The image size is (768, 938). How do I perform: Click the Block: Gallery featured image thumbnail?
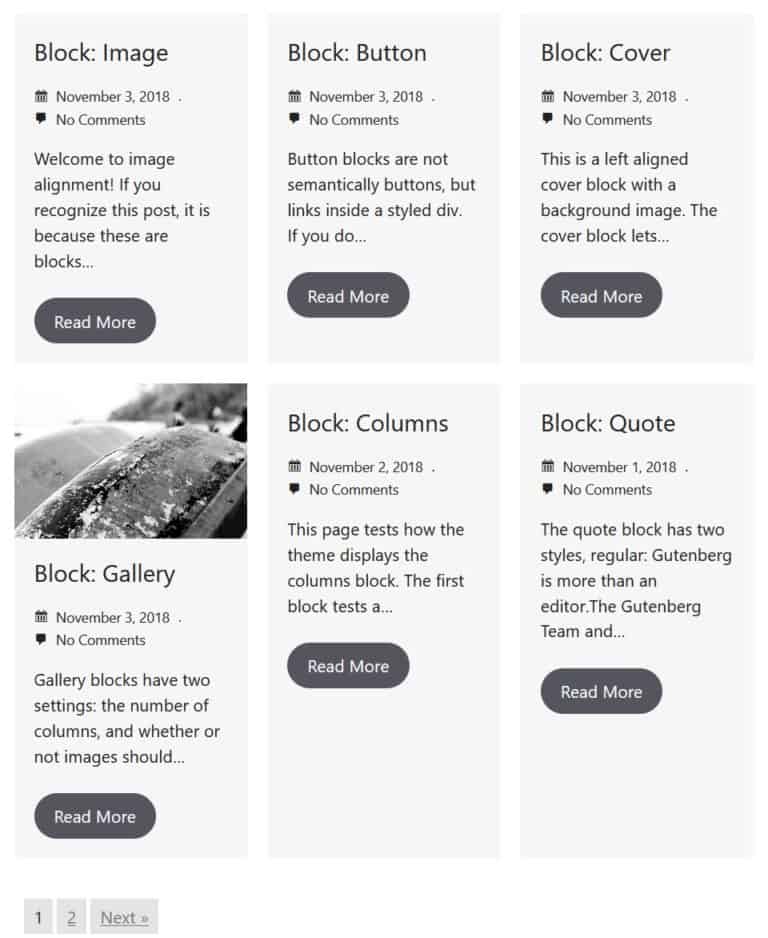point(130,461)
